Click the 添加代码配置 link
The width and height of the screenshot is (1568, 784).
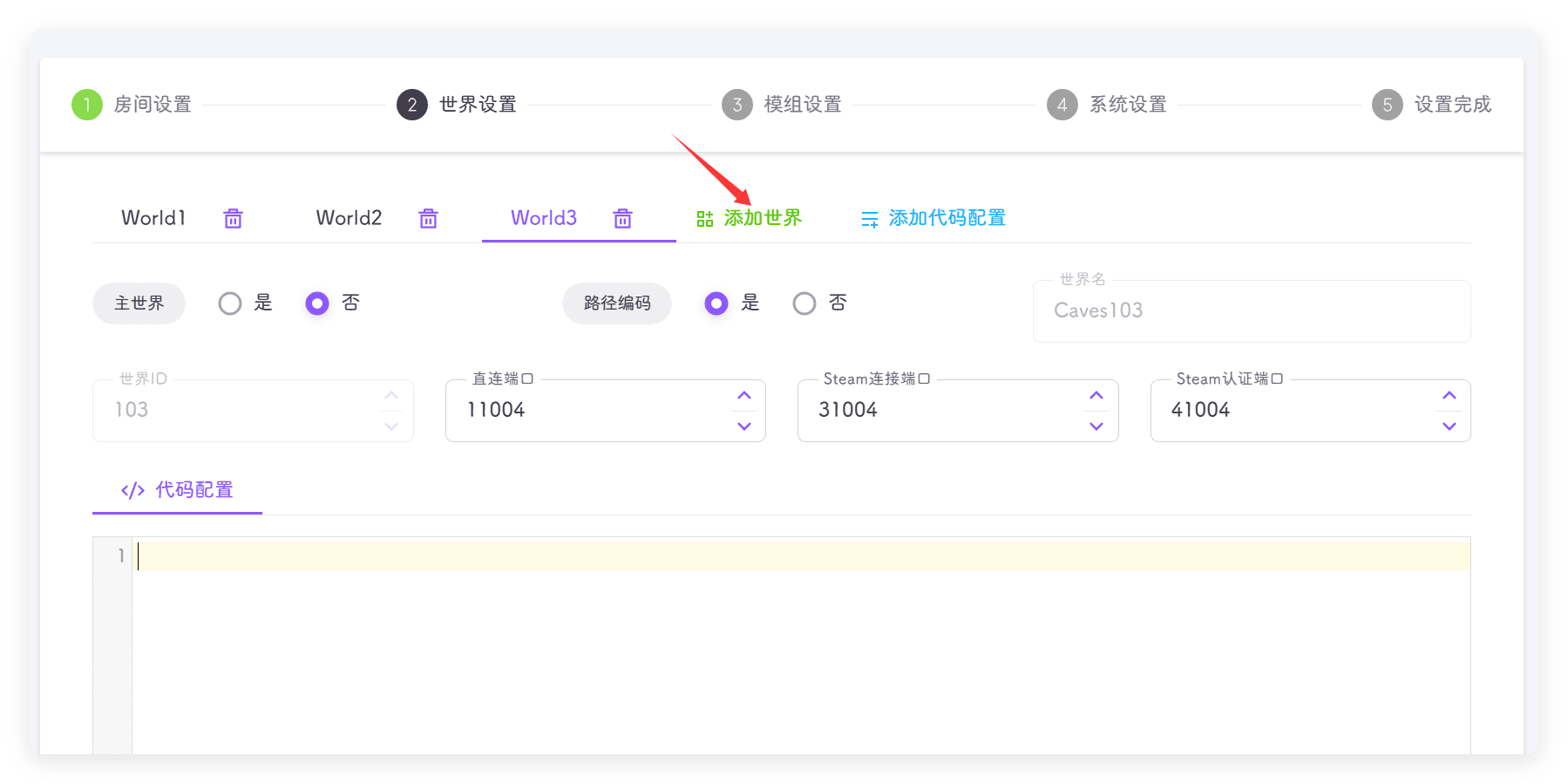pos(947,218)
